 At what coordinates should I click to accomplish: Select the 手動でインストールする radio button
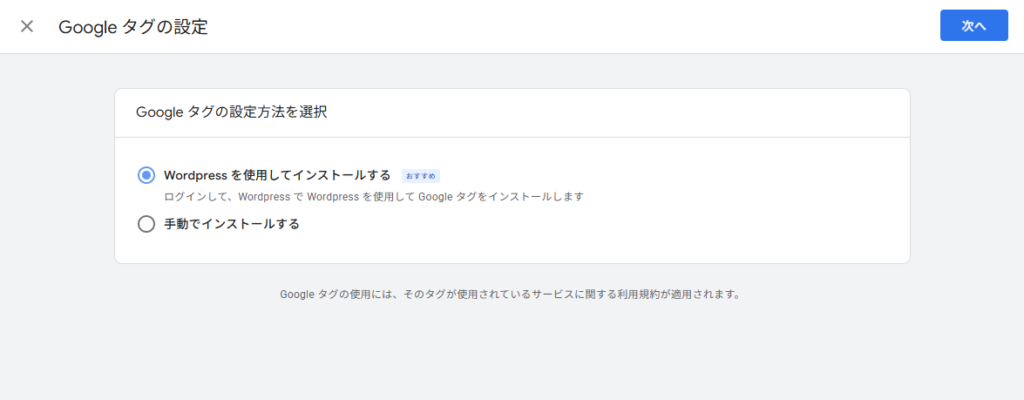[x=146, y=224]
